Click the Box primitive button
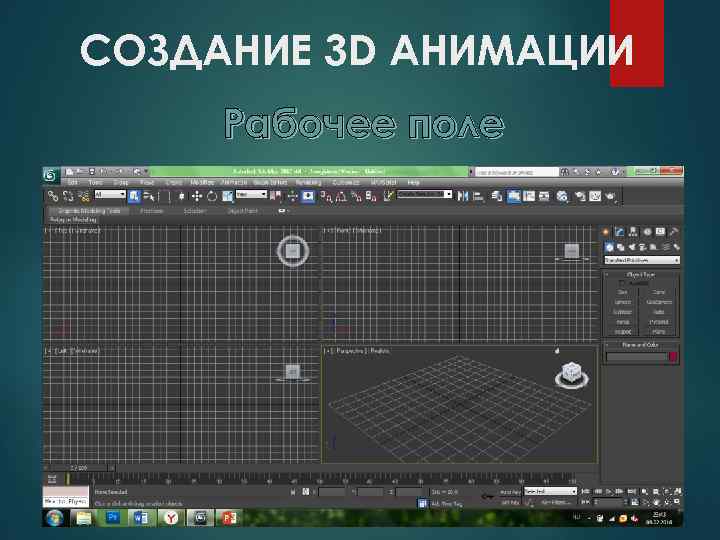The height and width of the screenshot is (540, 720). 622,292
